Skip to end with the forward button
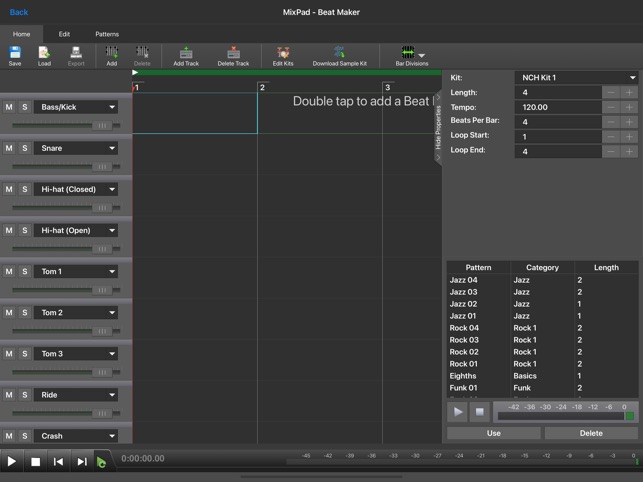Viewport: 643px width, 482px height. [82, 461]
